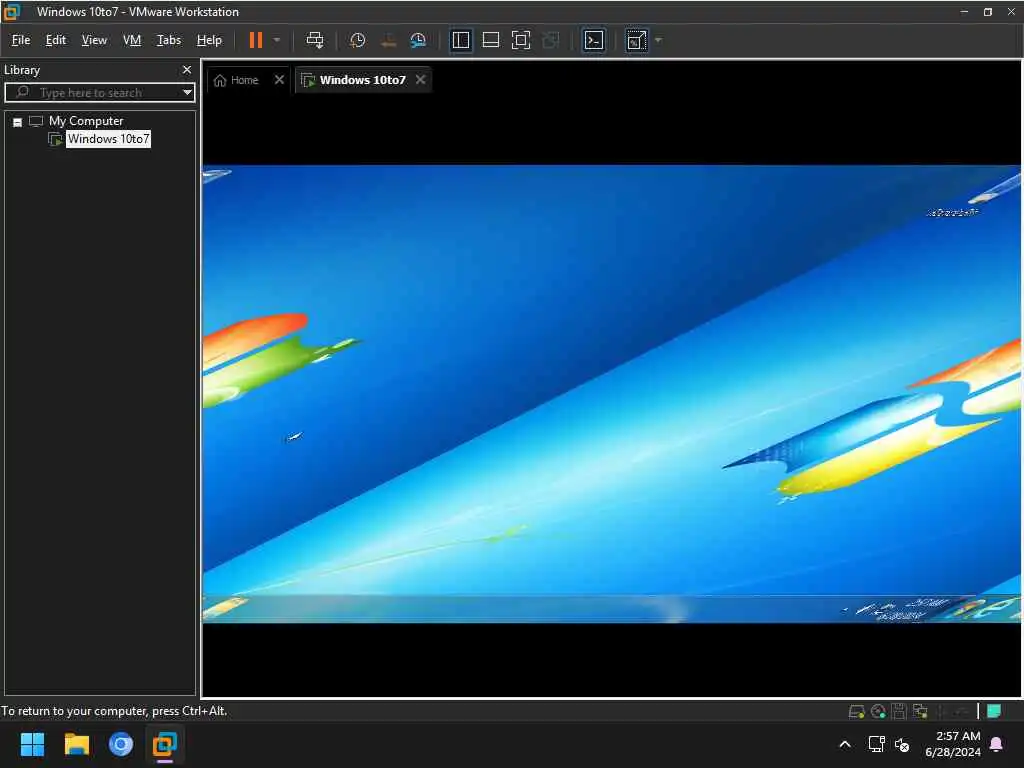Open the Tabs menu
1024x768 pixels.
tap(168, 40)
